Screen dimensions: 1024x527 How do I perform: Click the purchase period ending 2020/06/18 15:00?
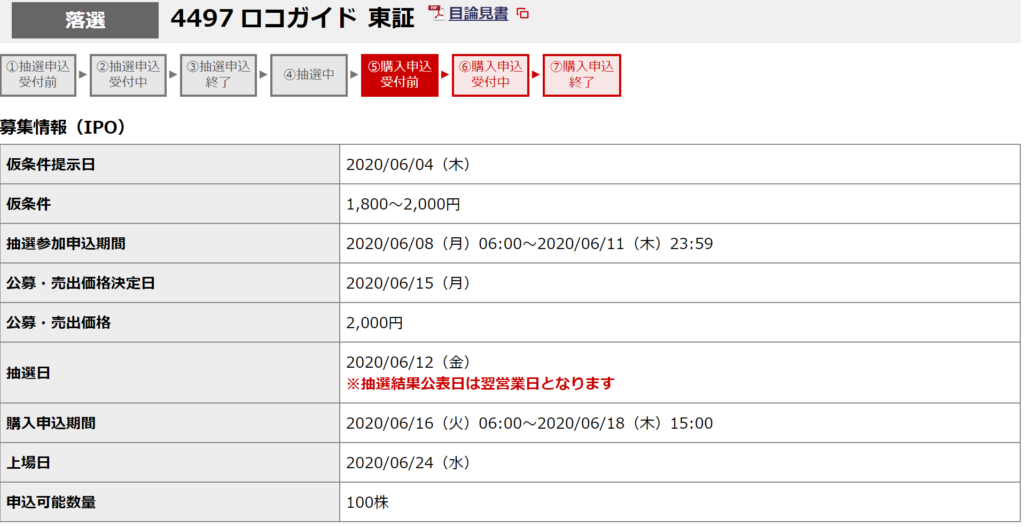pos(530,423)
